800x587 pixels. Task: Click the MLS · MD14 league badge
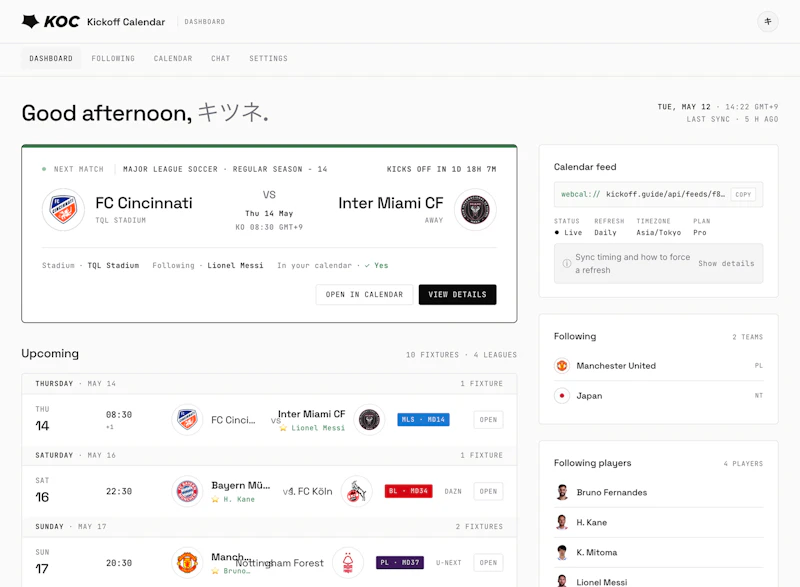pos(423,420)
